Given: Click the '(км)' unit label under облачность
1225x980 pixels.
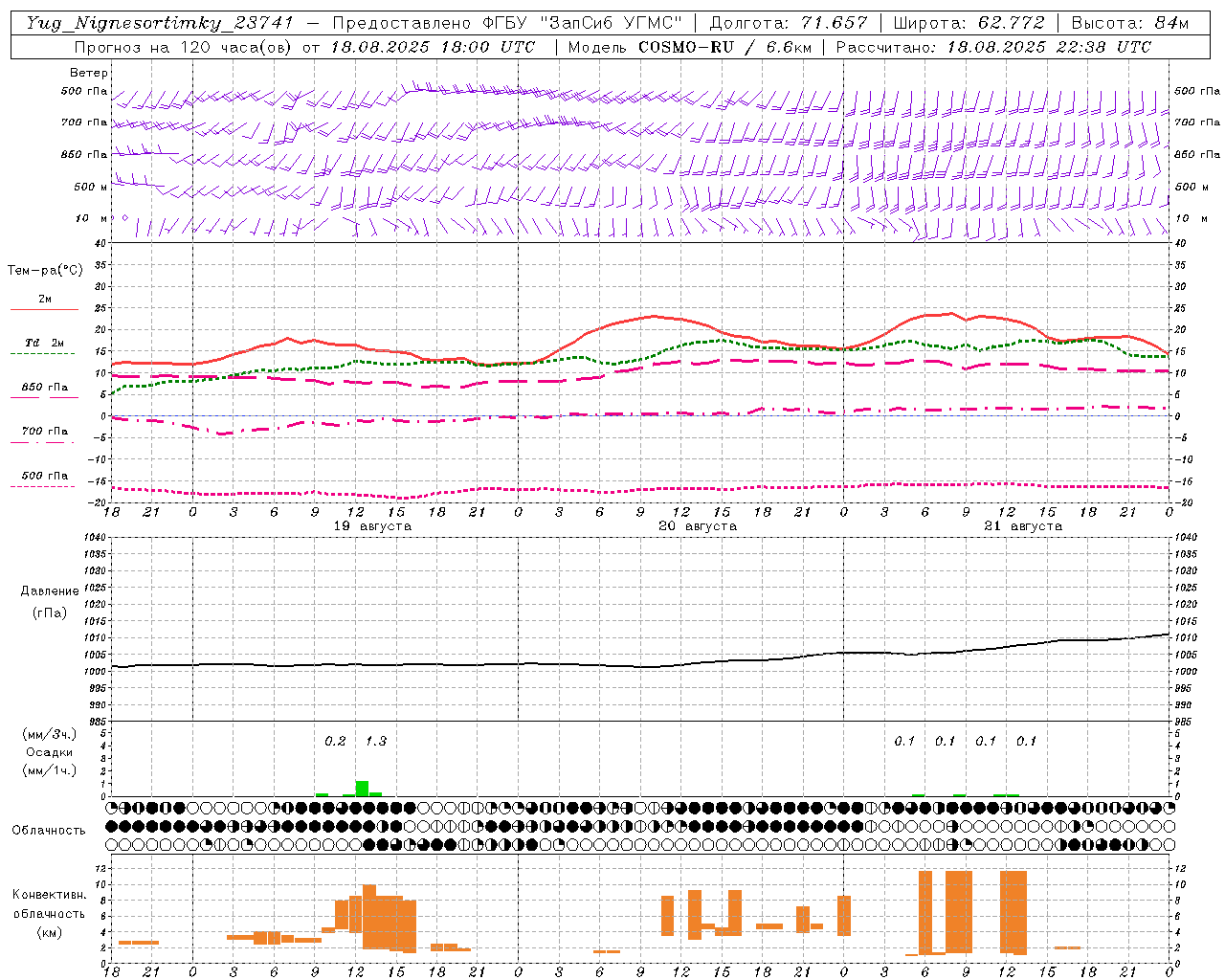Looking at the screenshot, I should point(50,933).
